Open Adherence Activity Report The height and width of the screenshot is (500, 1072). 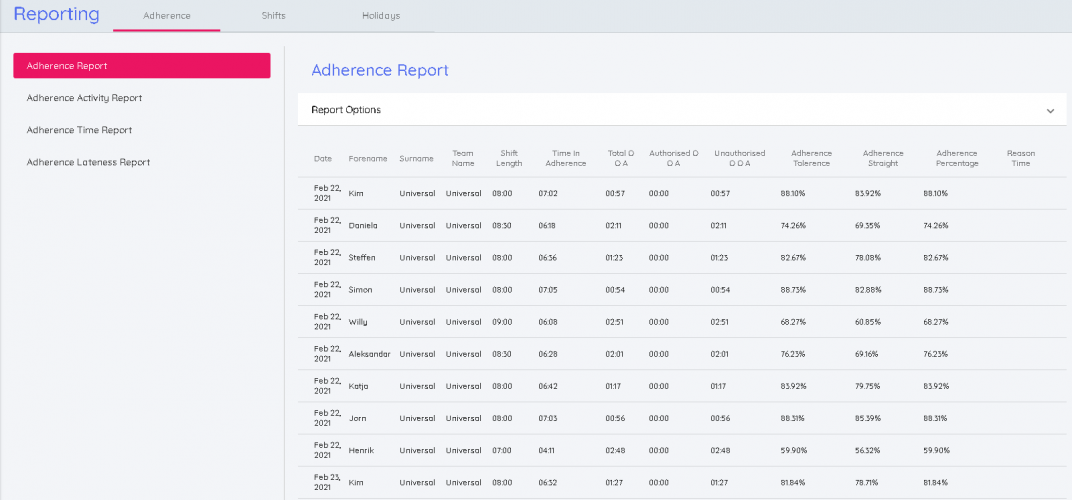tap(84, 98)
